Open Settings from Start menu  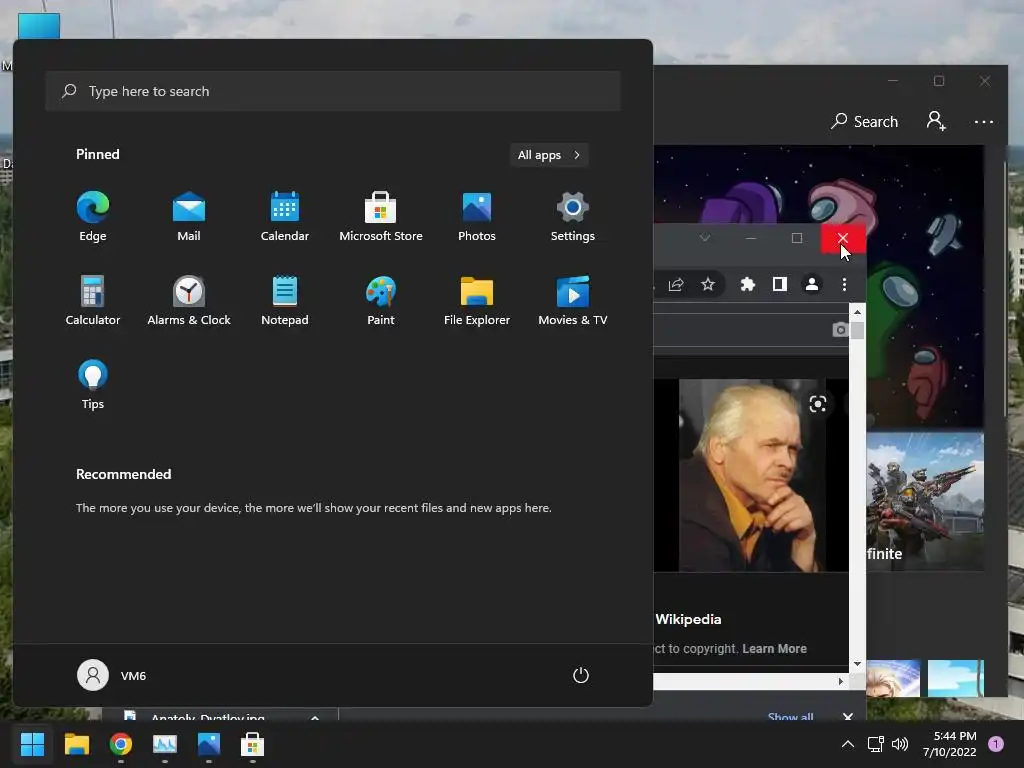[x=573, y=217]
